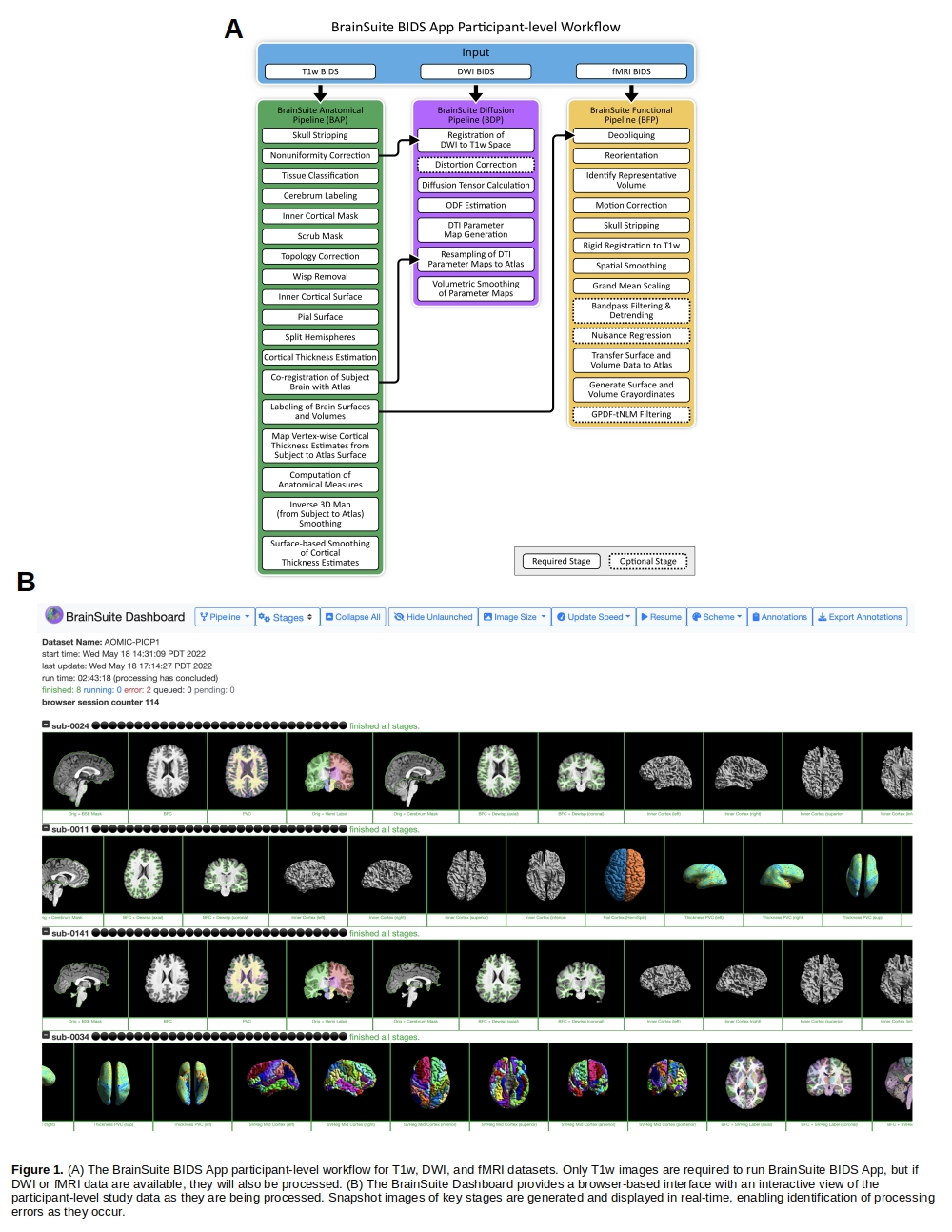Open the Scheme color menu
The height and width of the screenshot is (1232, 952).
tap(717, 617)
